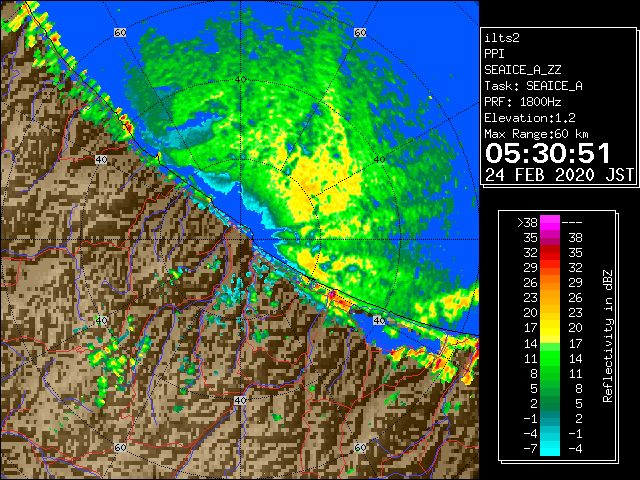Click the 60 km ring label at north-northeast

(x=360, y=33)
